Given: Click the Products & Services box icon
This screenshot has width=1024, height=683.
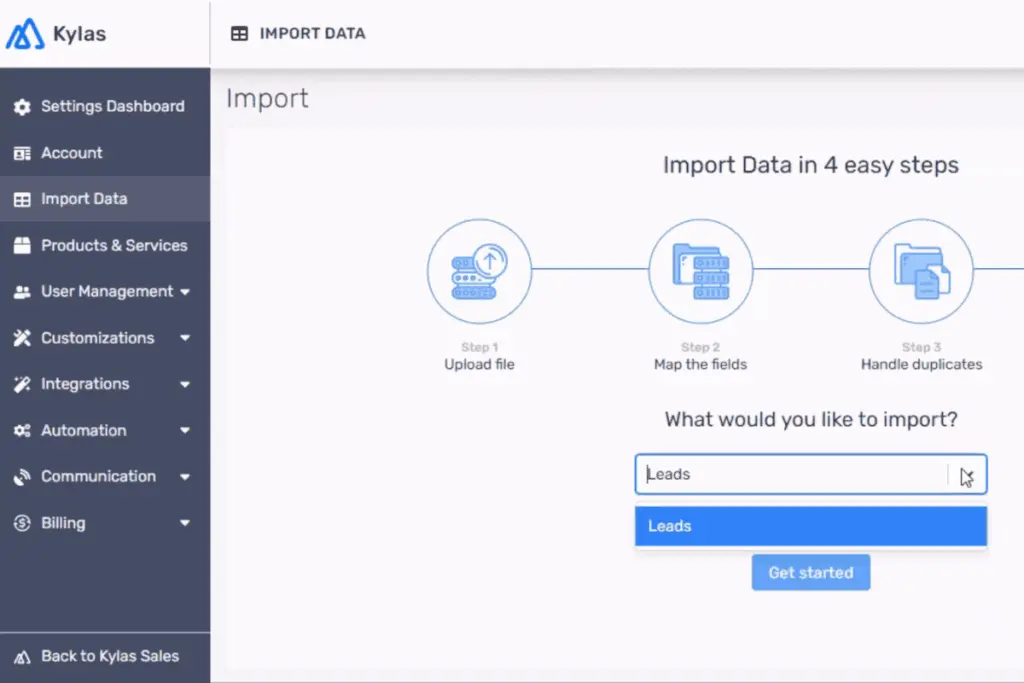Looking at the screenshot, I should coord(22,246).
